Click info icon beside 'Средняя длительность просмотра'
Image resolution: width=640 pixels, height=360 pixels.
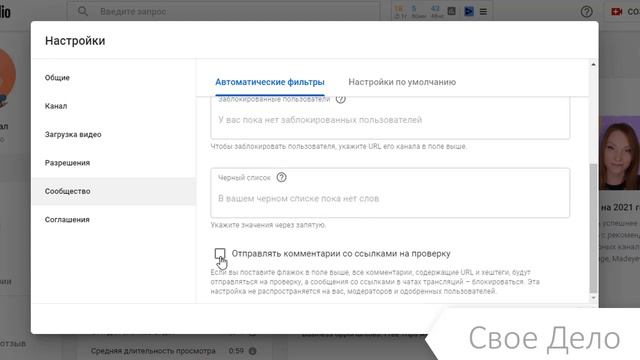[x=253, y=351]
